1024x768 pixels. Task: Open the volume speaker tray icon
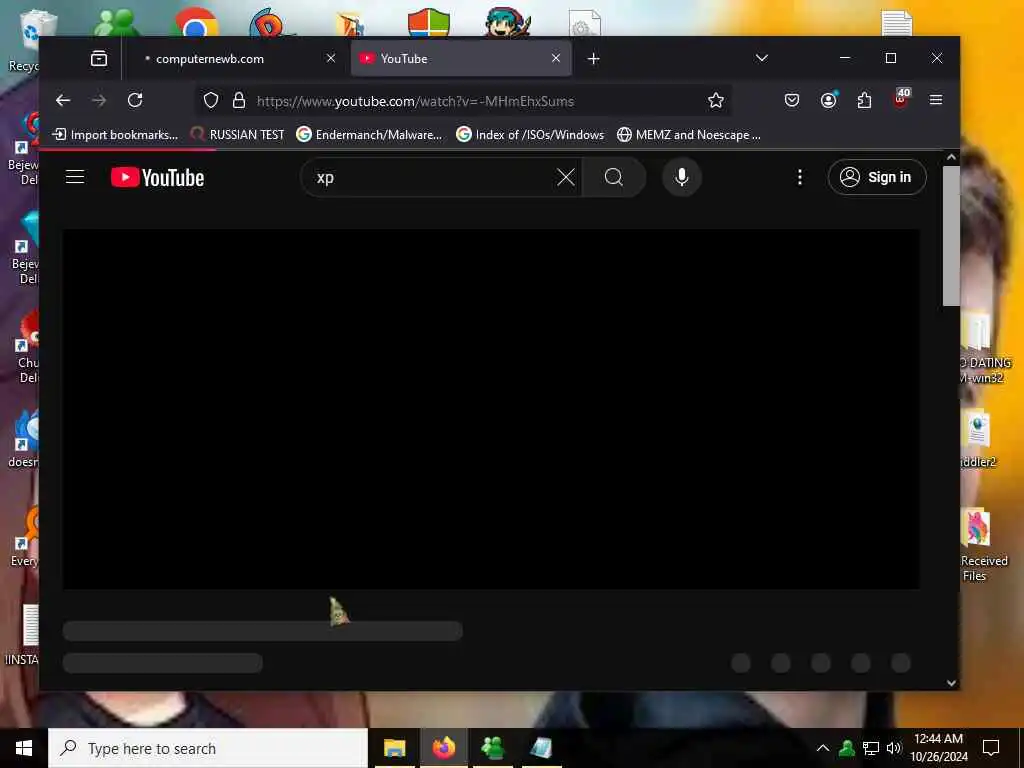894,748
